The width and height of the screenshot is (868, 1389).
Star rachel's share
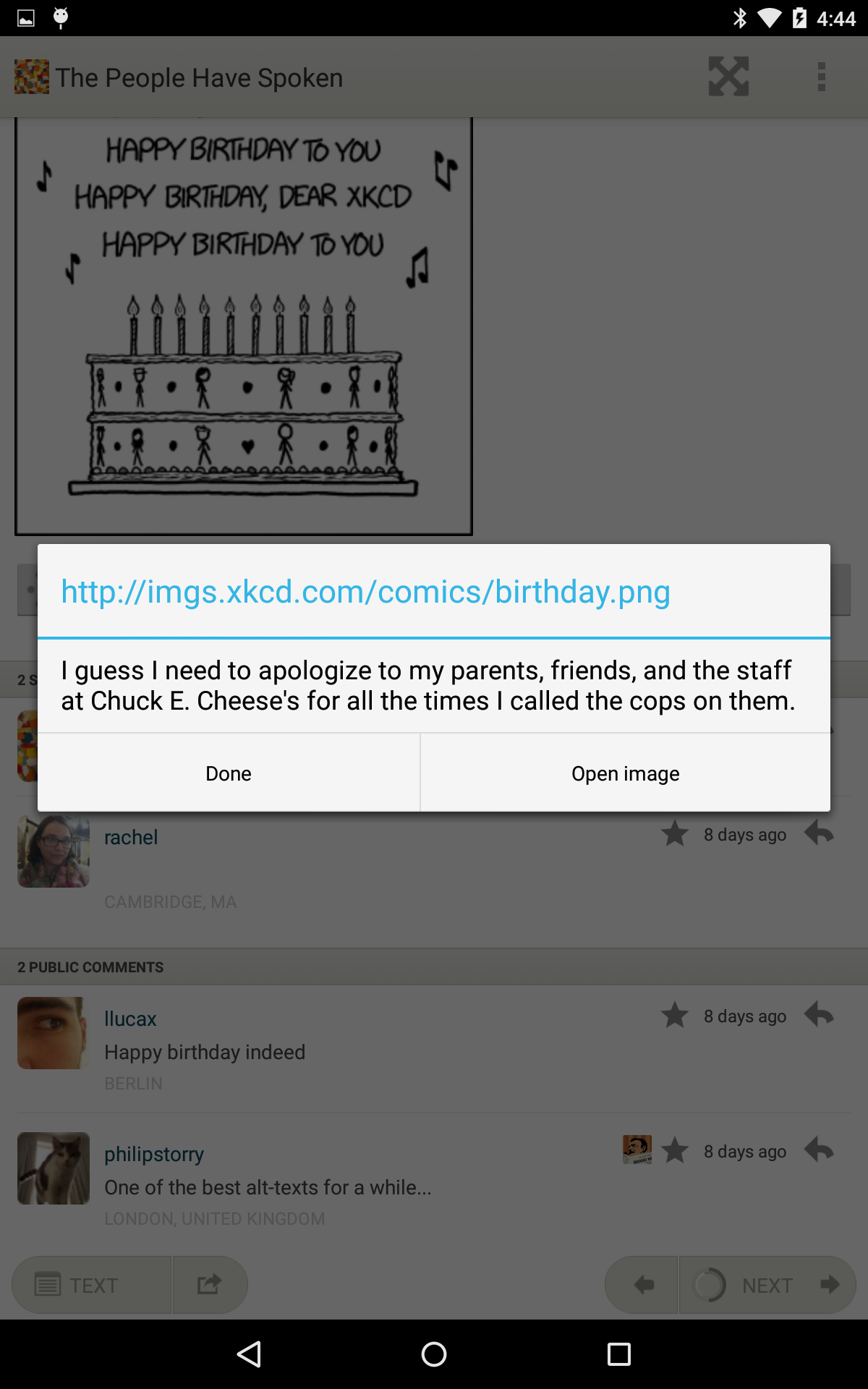tap(675, 834)
